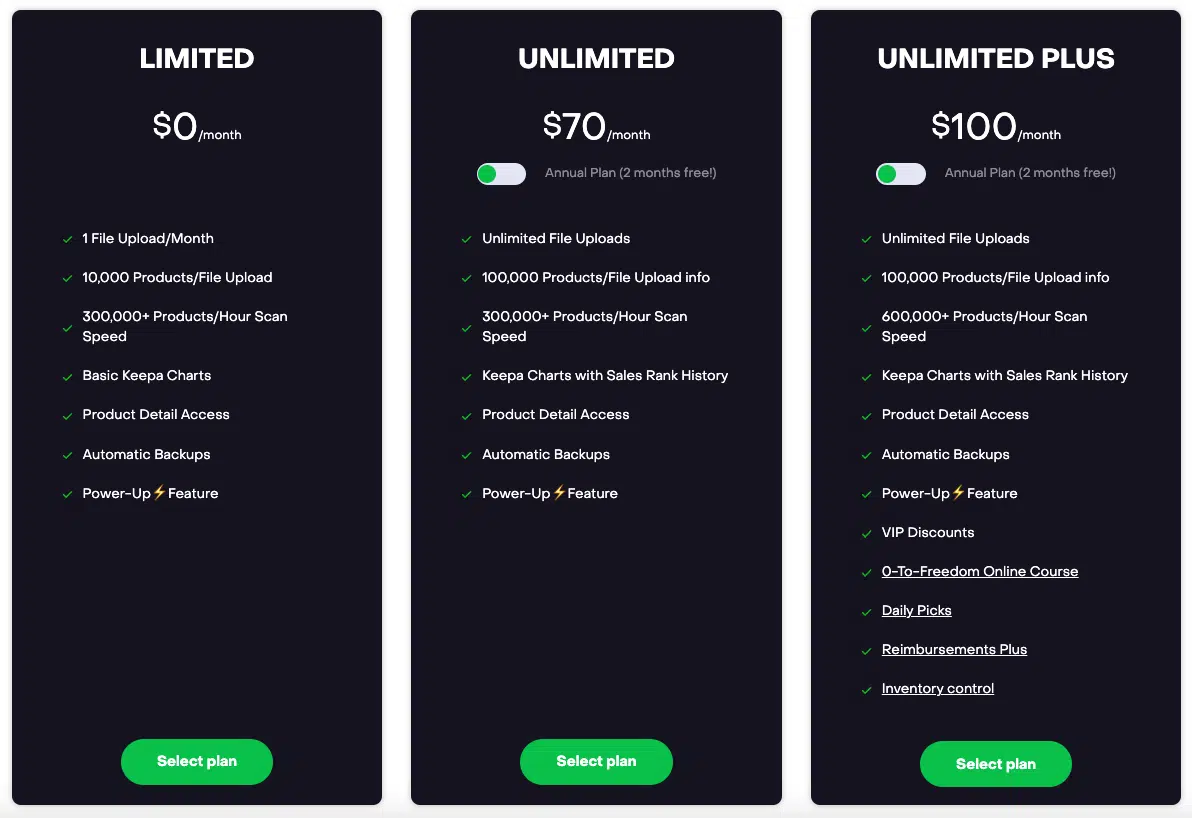1192x818 pixels.
Task: Click checkmark next to Basic Keepa Charts
Action: [67, 377]
